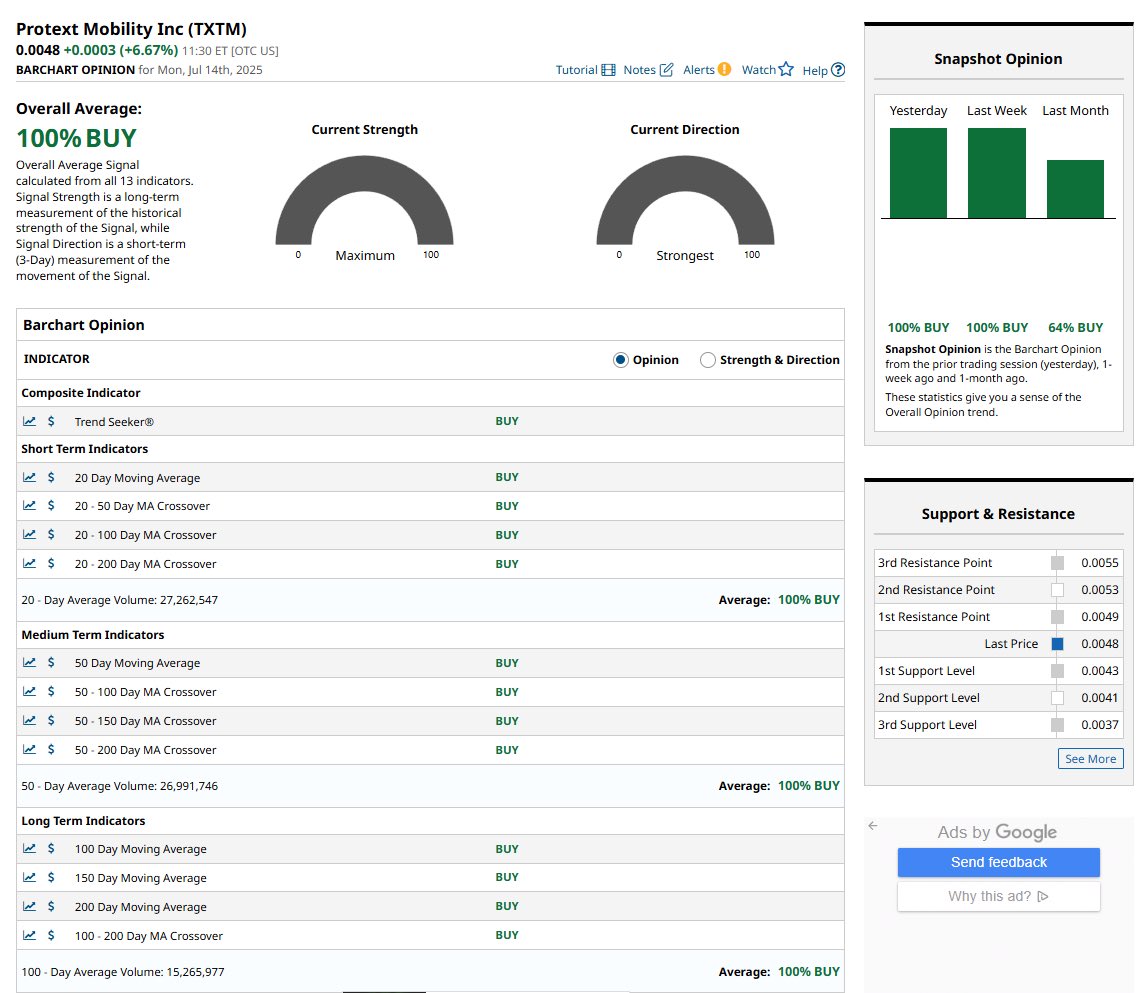The image size is (1145, 993).
Task: Click the Current Strength gauge
Action: (x=364, y=201)
